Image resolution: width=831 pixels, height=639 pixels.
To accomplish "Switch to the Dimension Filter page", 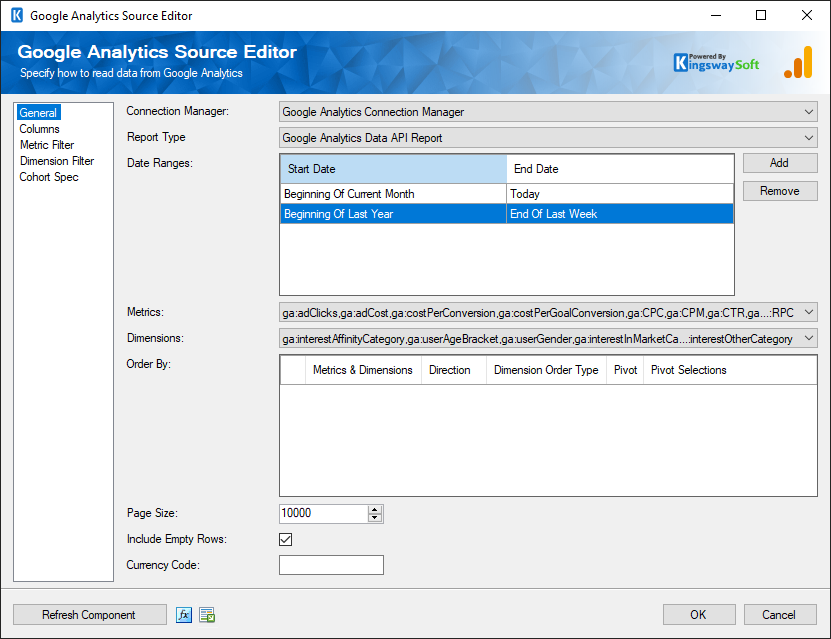I will click(x=57, y=161).
